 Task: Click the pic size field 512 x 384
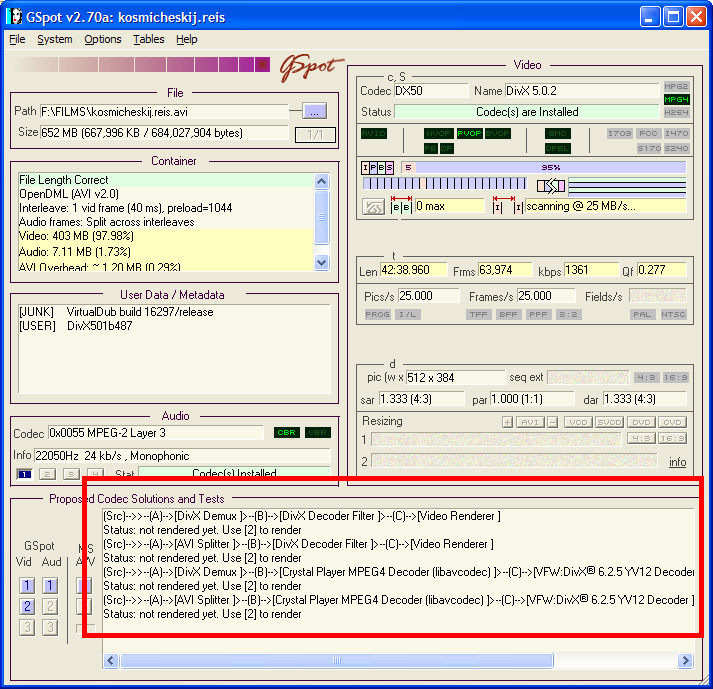(455, 377)
